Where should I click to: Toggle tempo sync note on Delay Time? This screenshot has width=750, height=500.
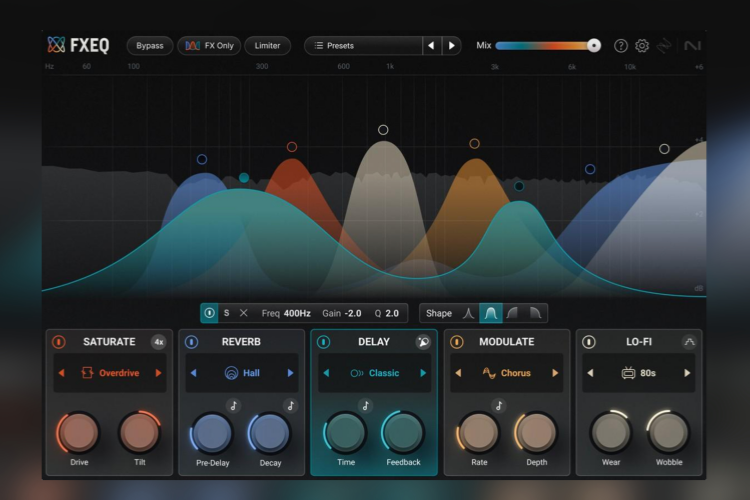pos(365,406)
